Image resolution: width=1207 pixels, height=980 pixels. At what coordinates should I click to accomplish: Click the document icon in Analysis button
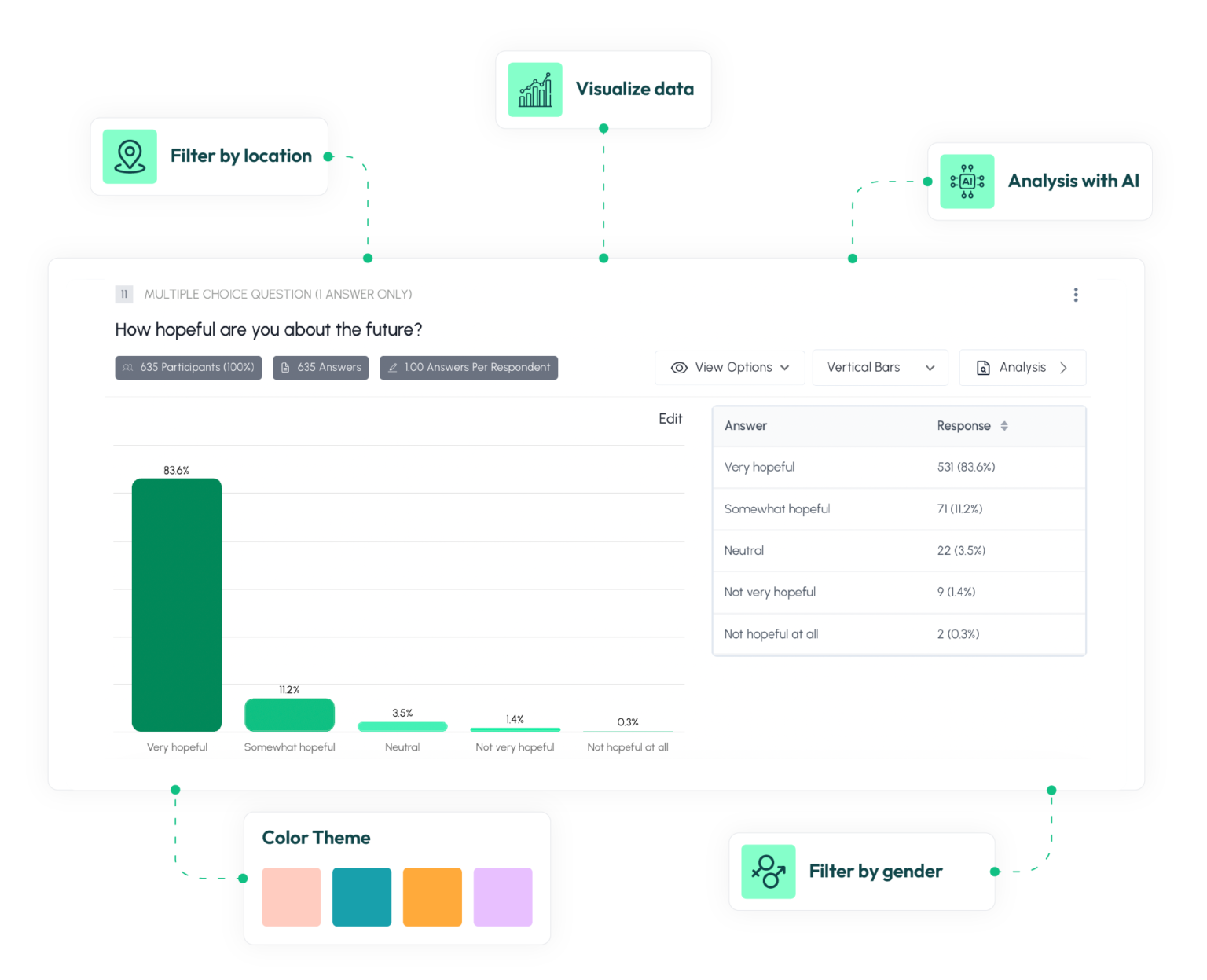coord(983,368)
